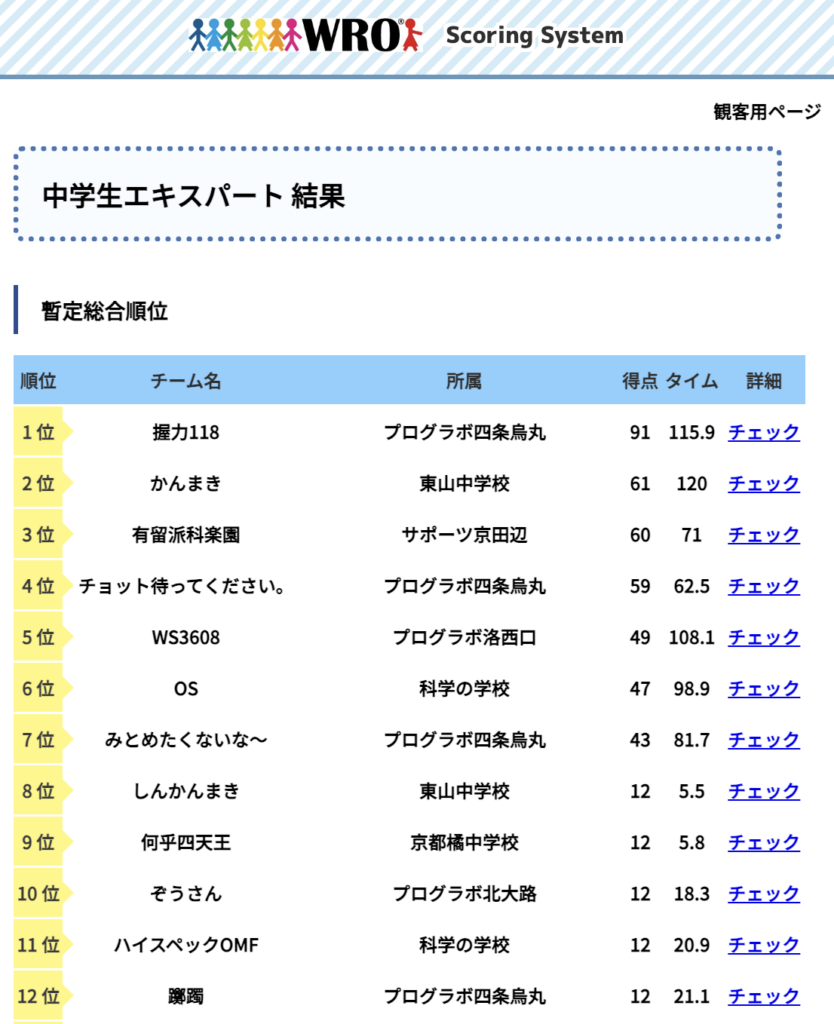Open チェック details for ぞうさん
The height and width of the screenshot is (1024, 834).
click(763, 894)
